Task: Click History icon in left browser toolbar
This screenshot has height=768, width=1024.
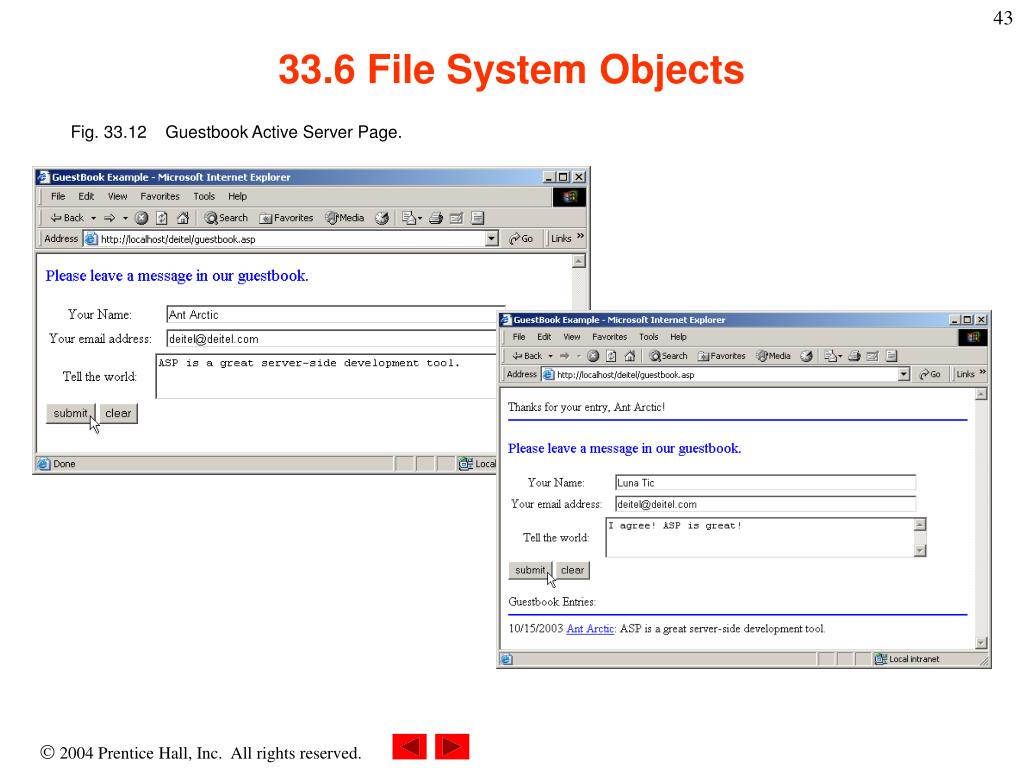Action: pos(382,218)
